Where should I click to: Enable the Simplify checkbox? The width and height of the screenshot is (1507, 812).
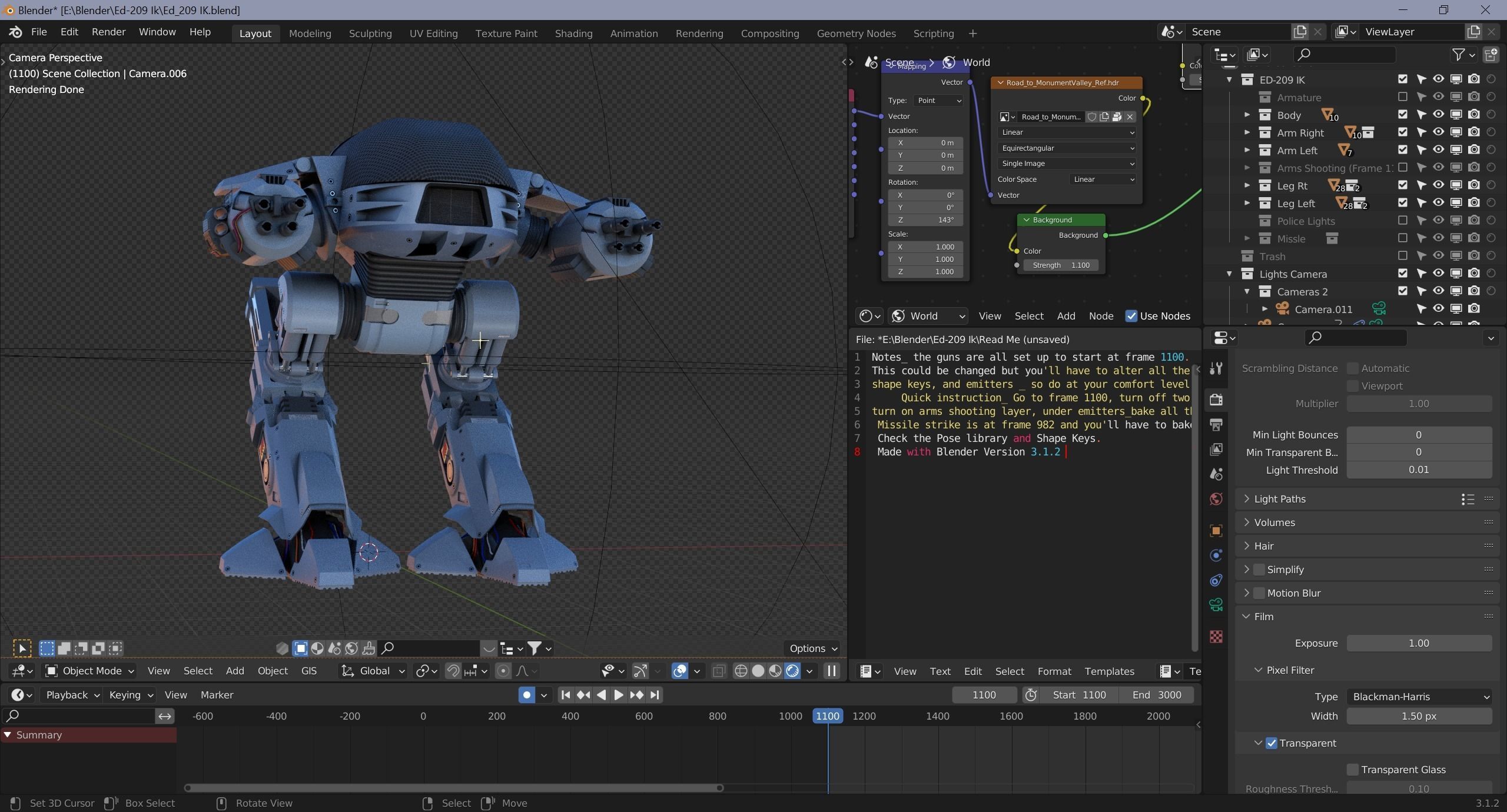(x=1259, y=570)
